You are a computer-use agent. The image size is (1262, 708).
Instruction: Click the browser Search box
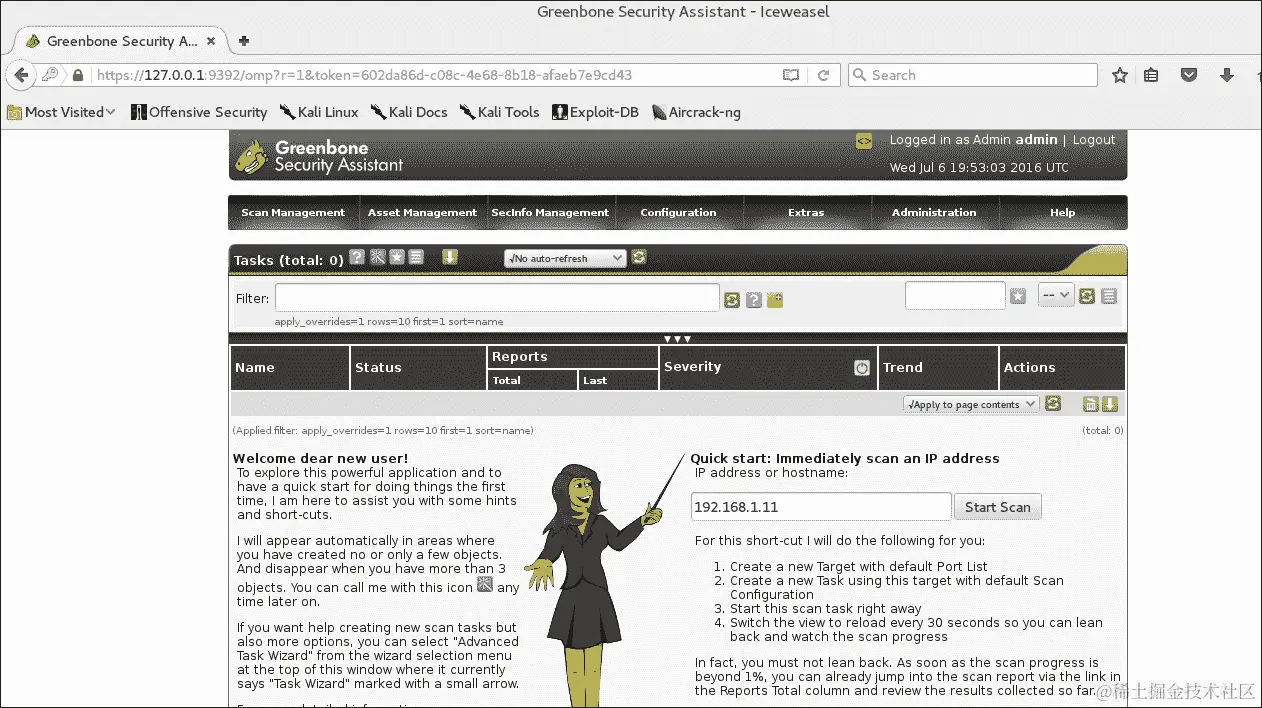[972, 75]
